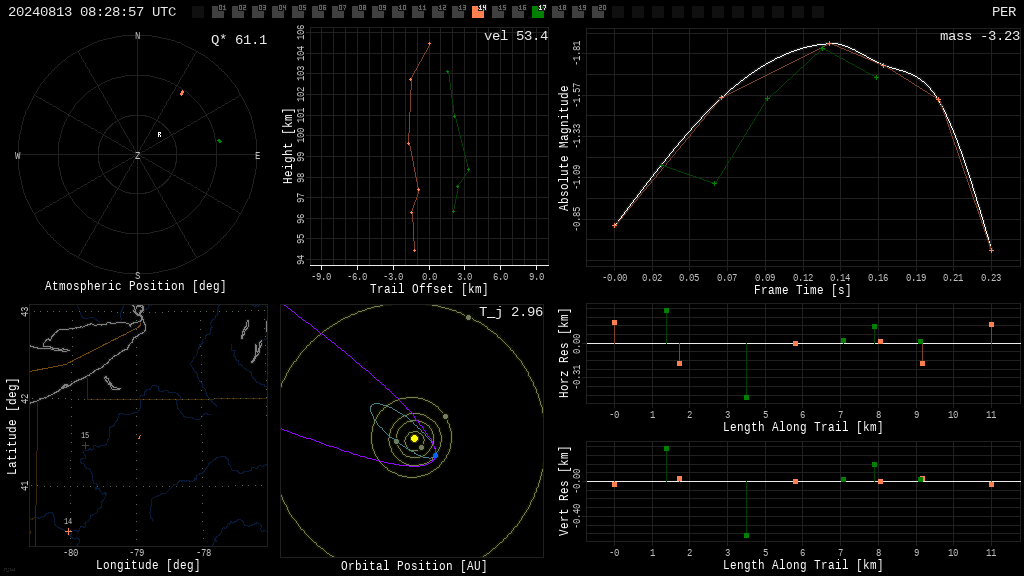Click the topmost orange height trail point
The image size is (1024, 576).
point(429,44)
